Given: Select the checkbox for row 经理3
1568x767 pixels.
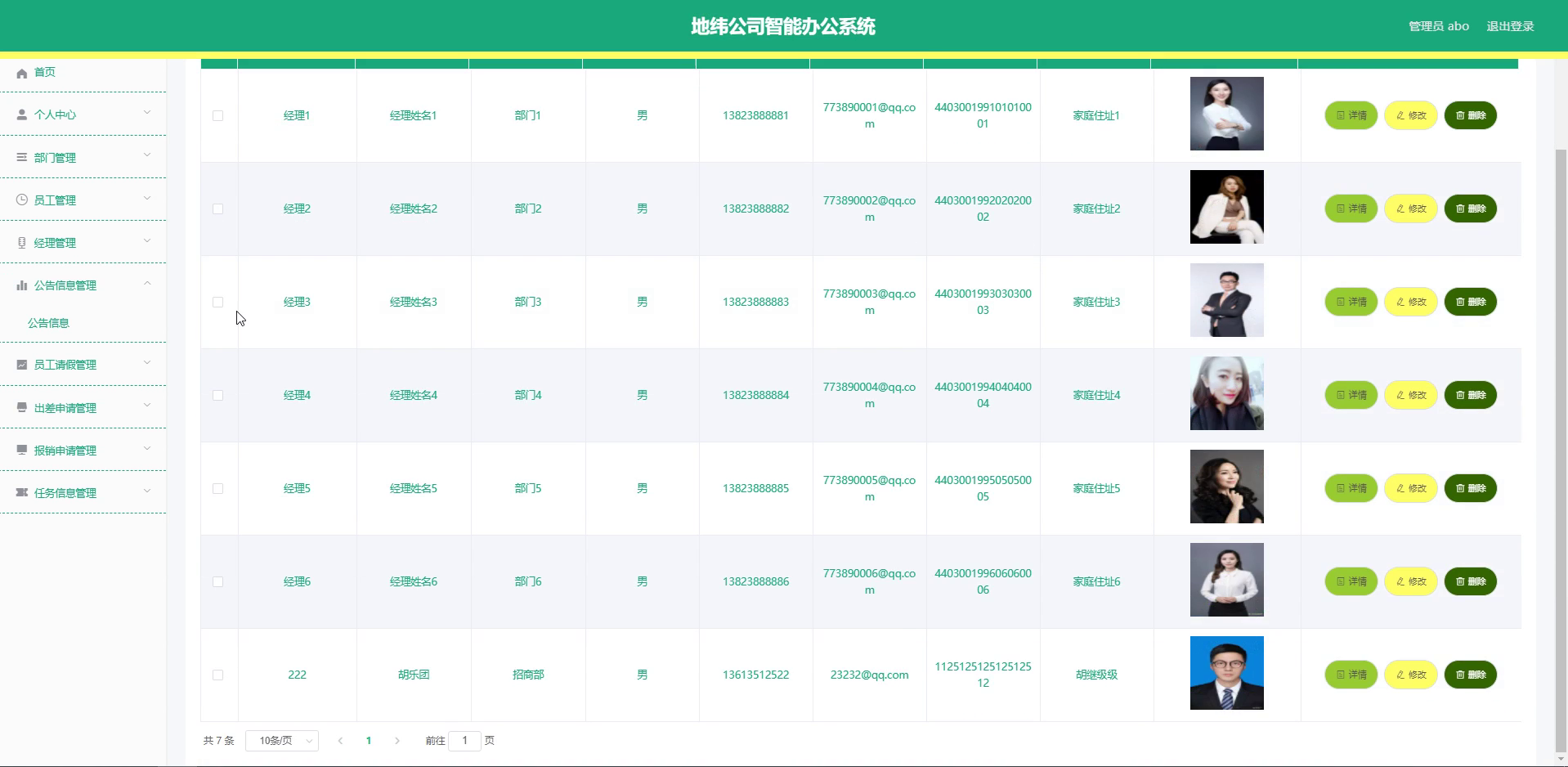Looking at the screenshot, I should pyautogui.click(x=217, y=302).
